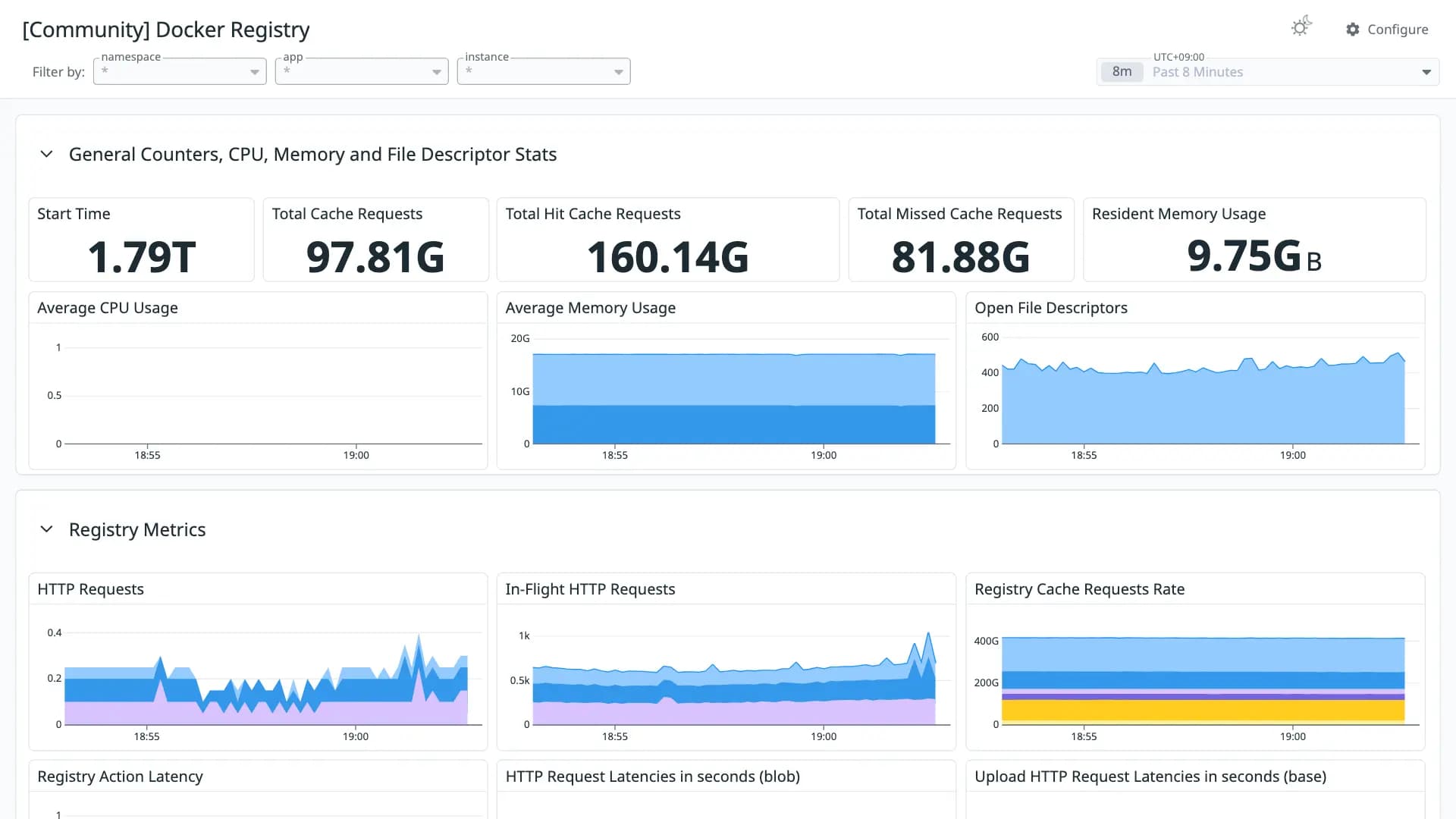Click the Start Time 1.79T value
This screenshot has height=819, width=1456.
coord(142,257)
